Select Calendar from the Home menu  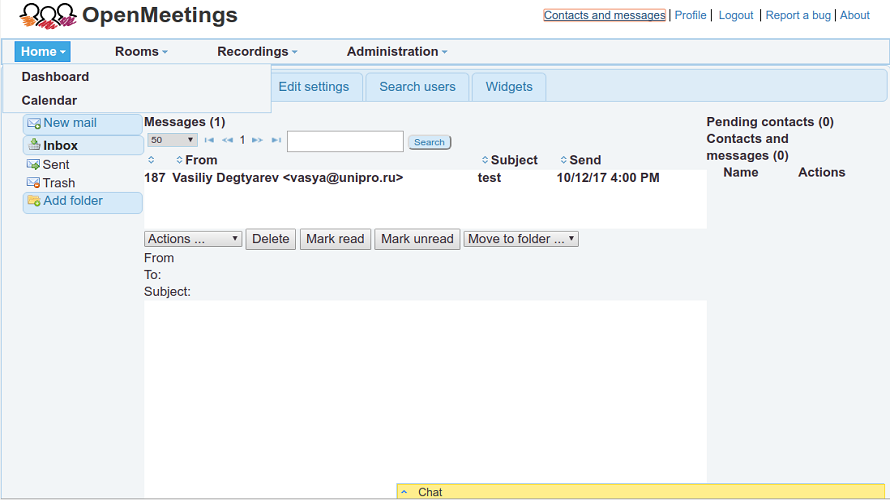49,101
